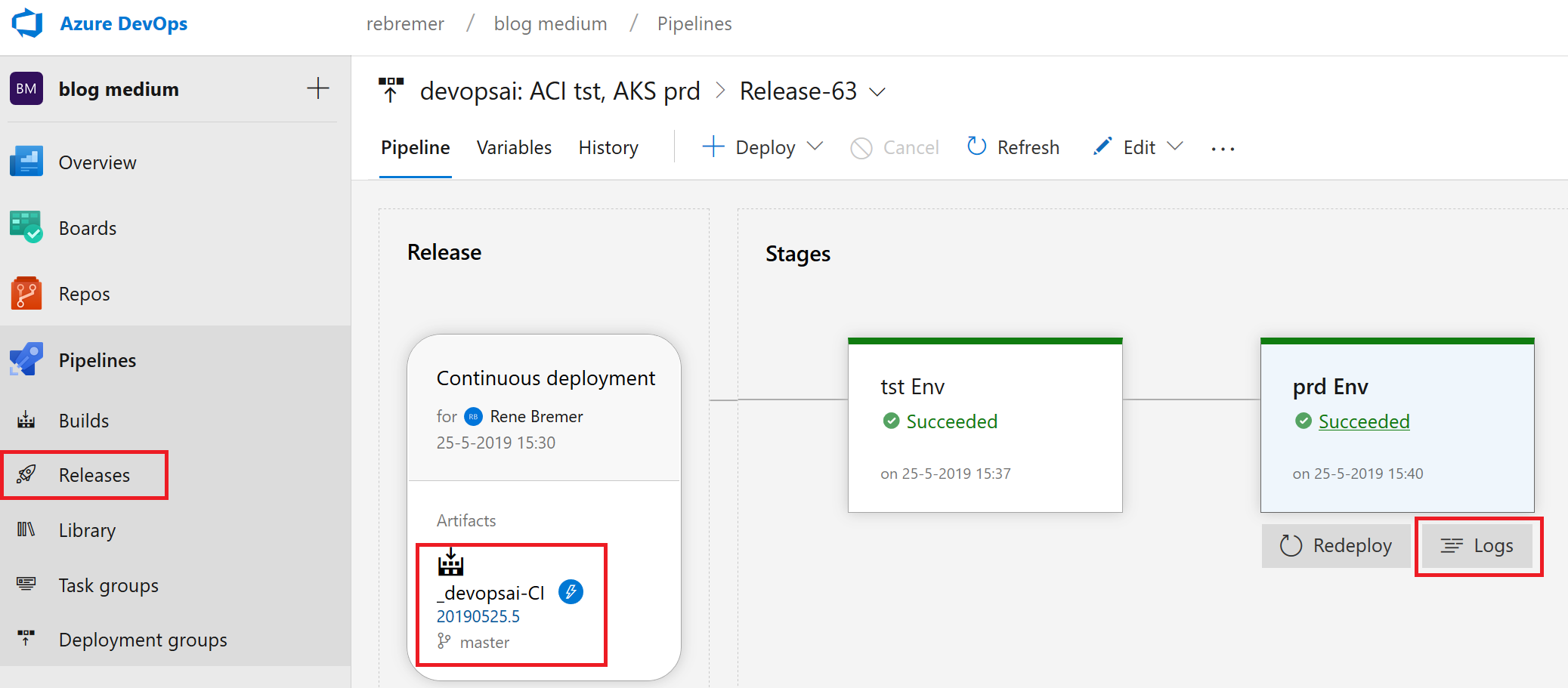Switch to the Variables tab
1568x688 pixels.
point(514,147)
